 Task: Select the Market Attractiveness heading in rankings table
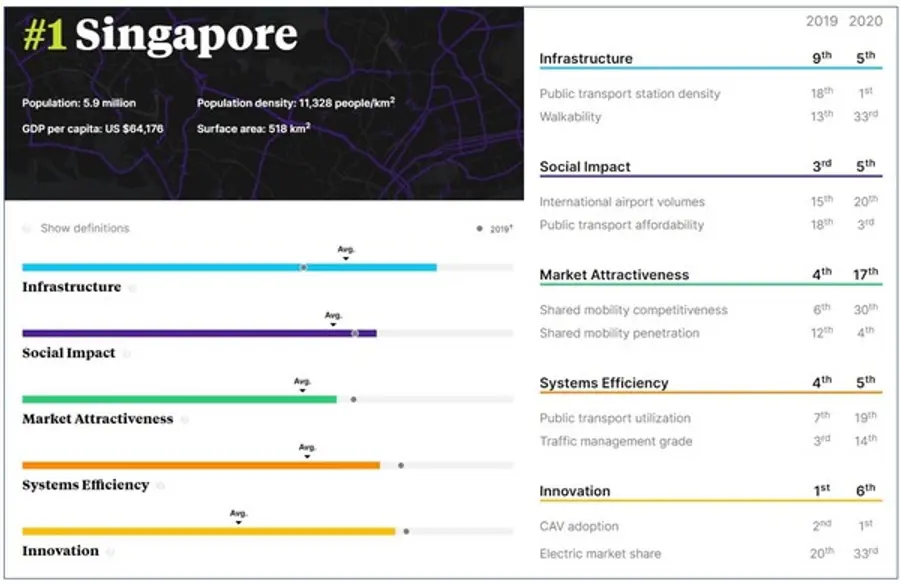coord(614,275)
